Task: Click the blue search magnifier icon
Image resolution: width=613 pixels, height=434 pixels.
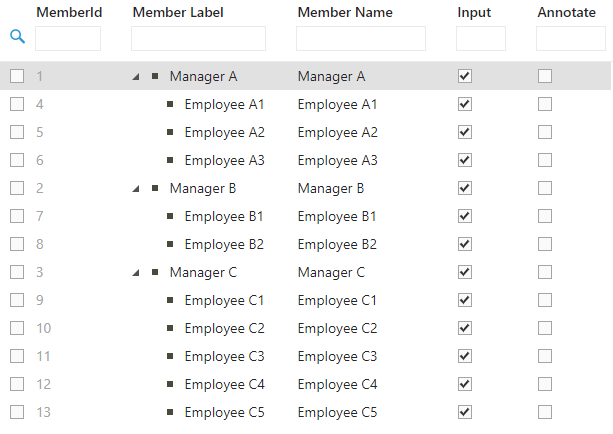Action: pos(18,37)
